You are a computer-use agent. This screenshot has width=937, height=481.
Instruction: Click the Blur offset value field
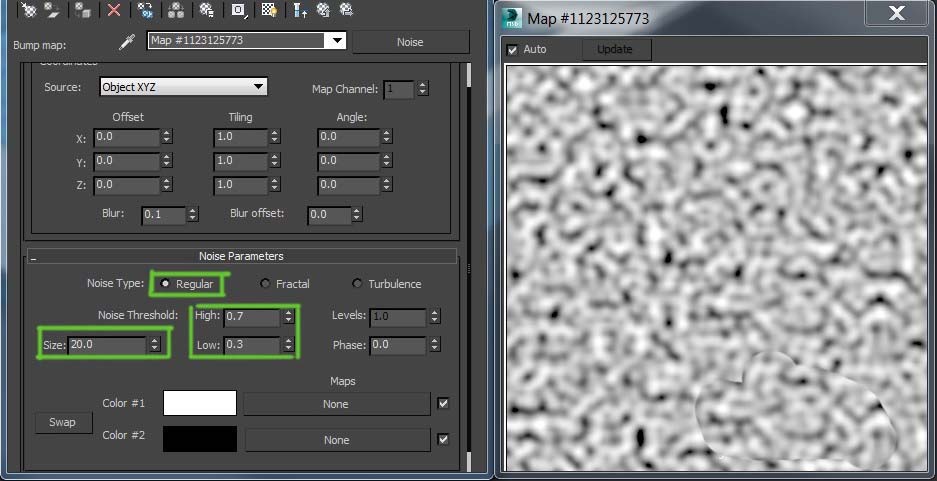329,215
